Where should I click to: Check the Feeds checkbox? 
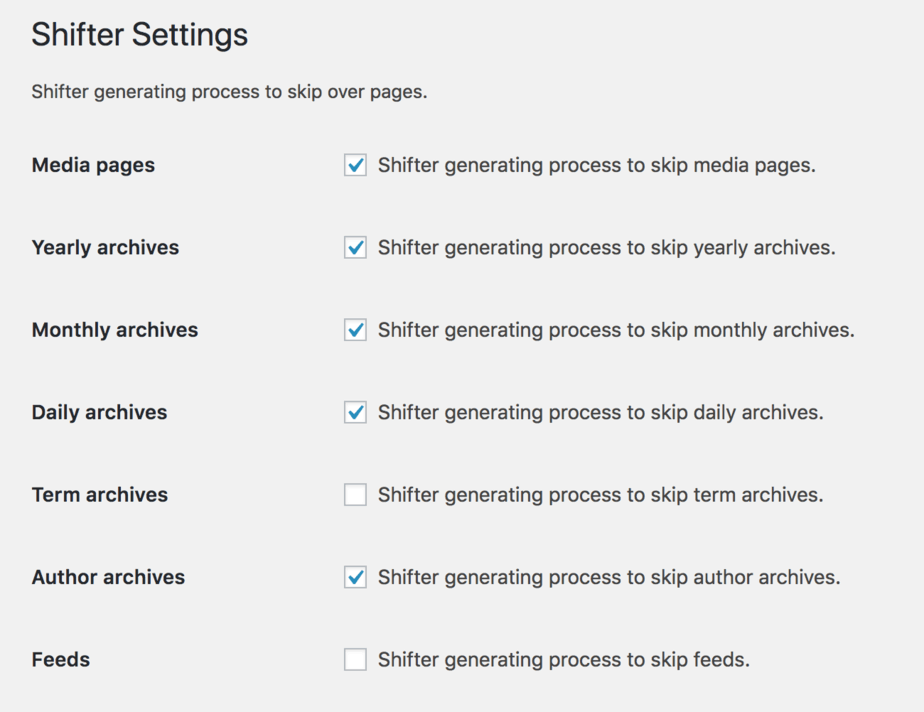tap(355, 660)
